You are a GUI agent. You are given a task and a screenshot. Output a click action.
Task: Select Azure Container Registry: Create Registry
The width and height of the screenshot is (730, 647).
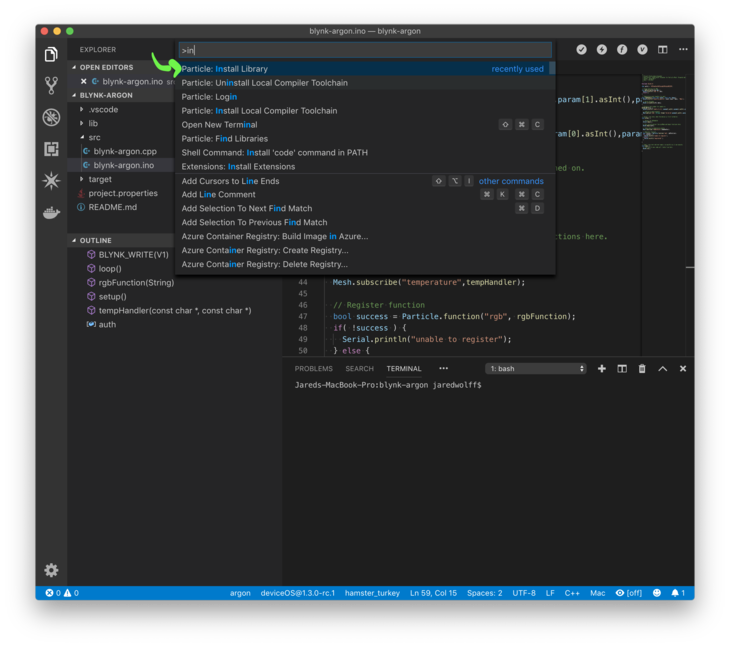363,250
